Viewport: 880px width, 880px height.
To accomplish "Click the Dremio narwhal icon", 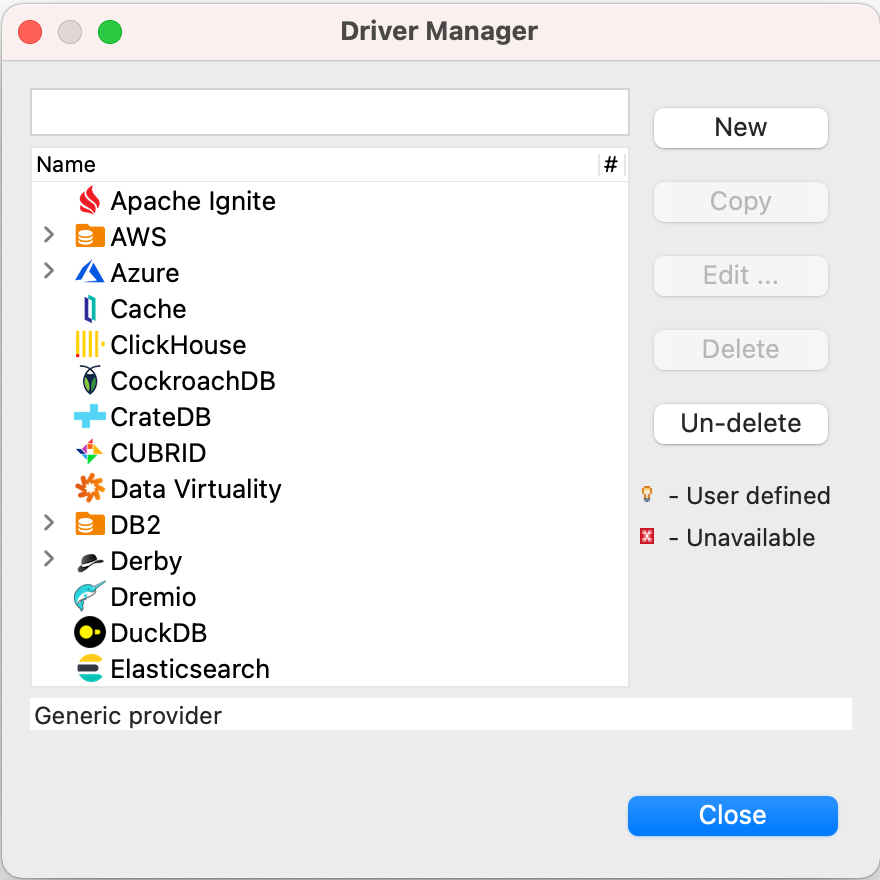I will pos(90,597).
